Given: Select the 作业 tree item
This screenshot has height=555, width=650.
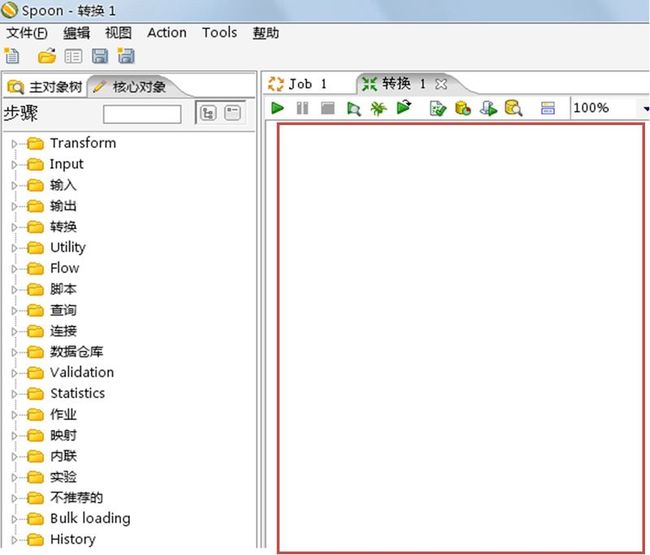Looking at the screenshot, I should (x=63, y=414).
